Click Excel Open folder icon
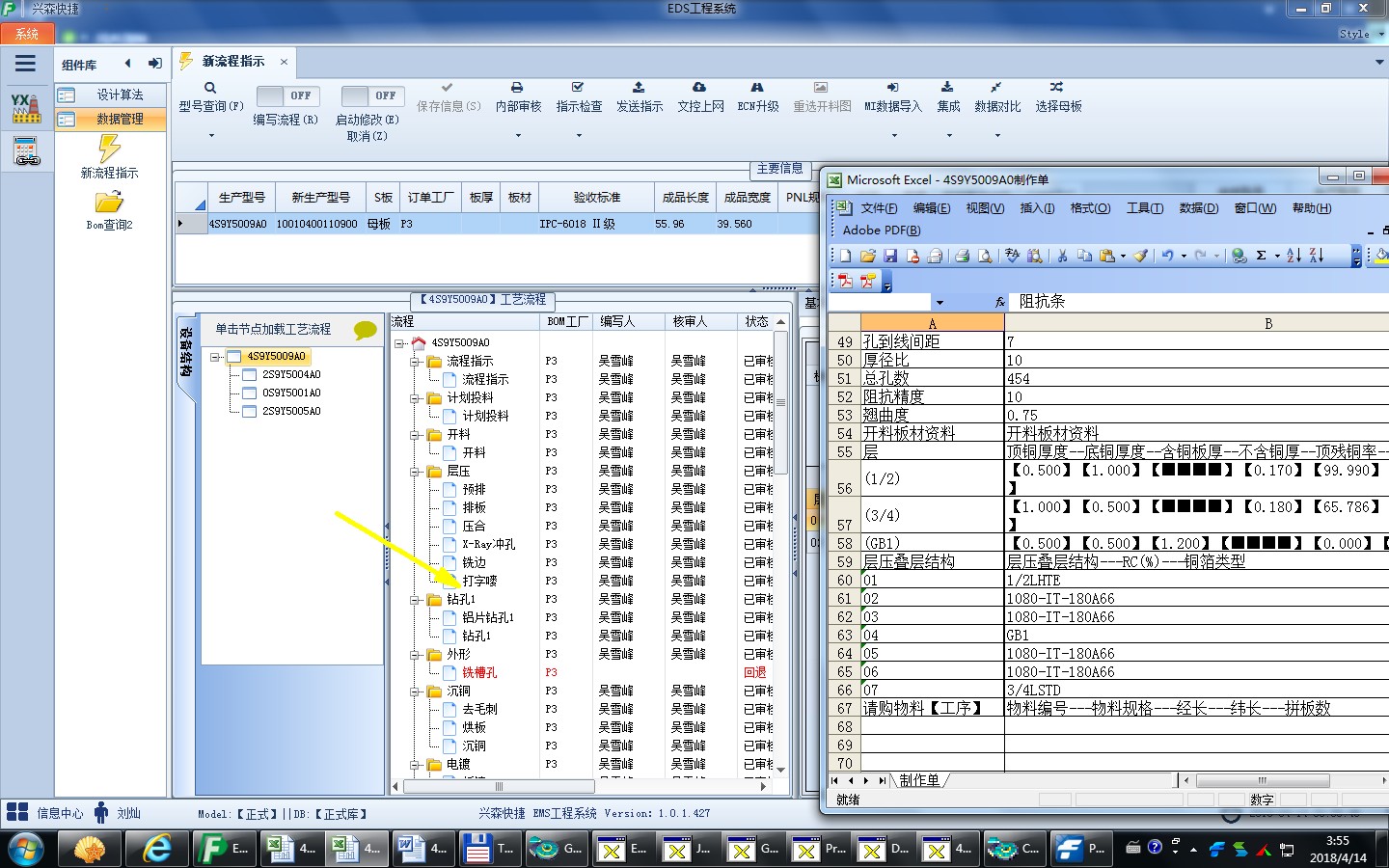1389x868 pixels. point(867,256)
